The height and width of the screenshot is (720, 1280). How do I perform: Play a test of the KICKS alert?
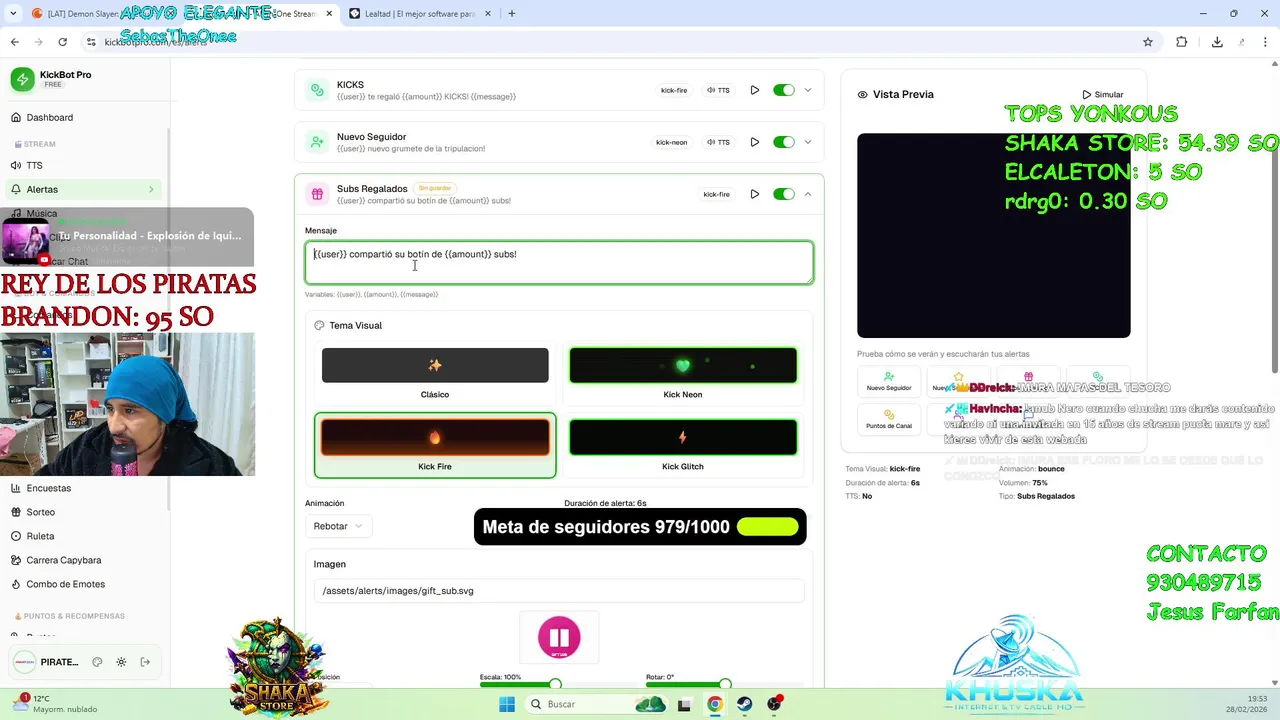755,90
